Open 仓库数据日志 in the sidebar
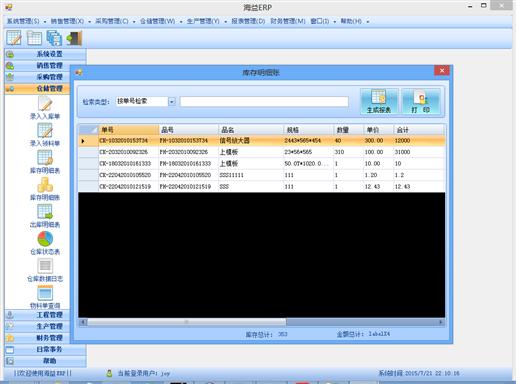The image size is (516, 384). pos(45,270)
